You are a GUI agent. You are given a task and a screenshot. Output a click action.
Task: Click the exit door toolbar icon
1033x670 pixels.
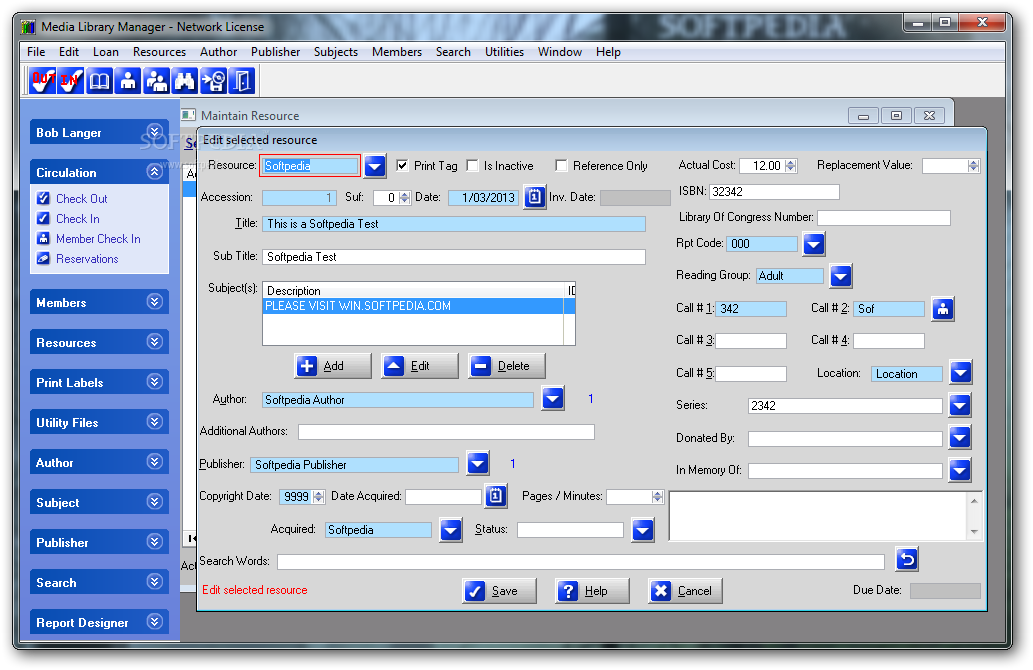(242, 81)
